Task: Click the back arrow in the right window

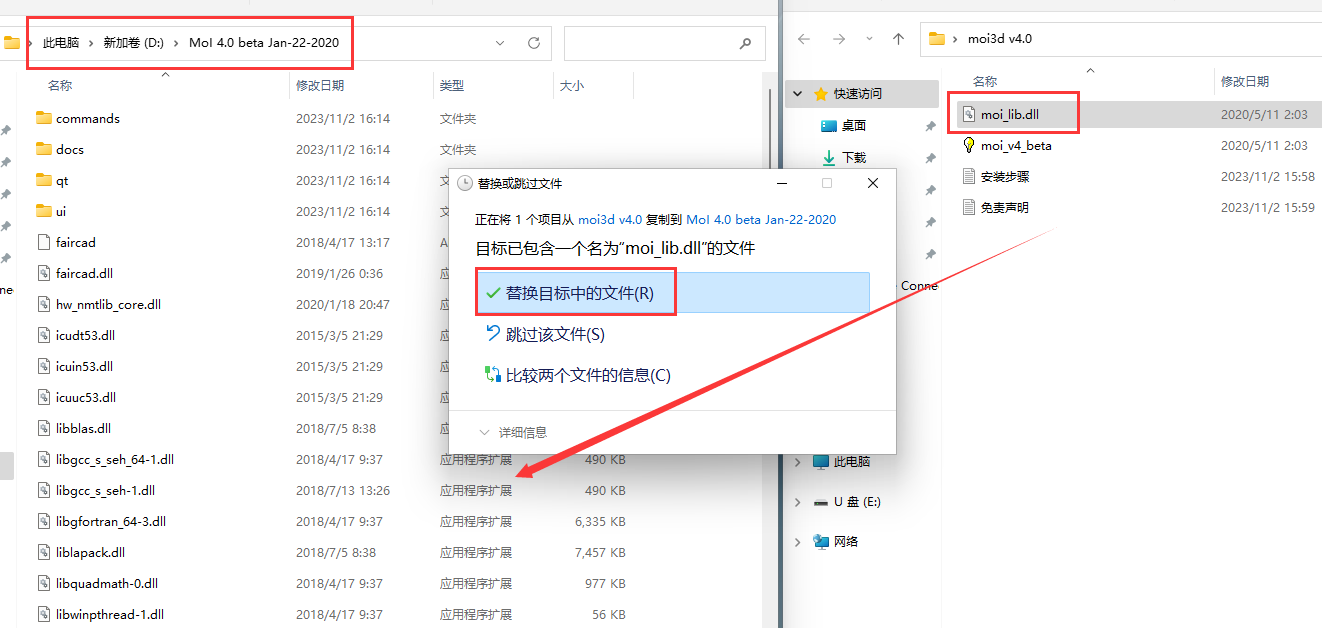Action: pyautogui.click(x=802, y=39)
